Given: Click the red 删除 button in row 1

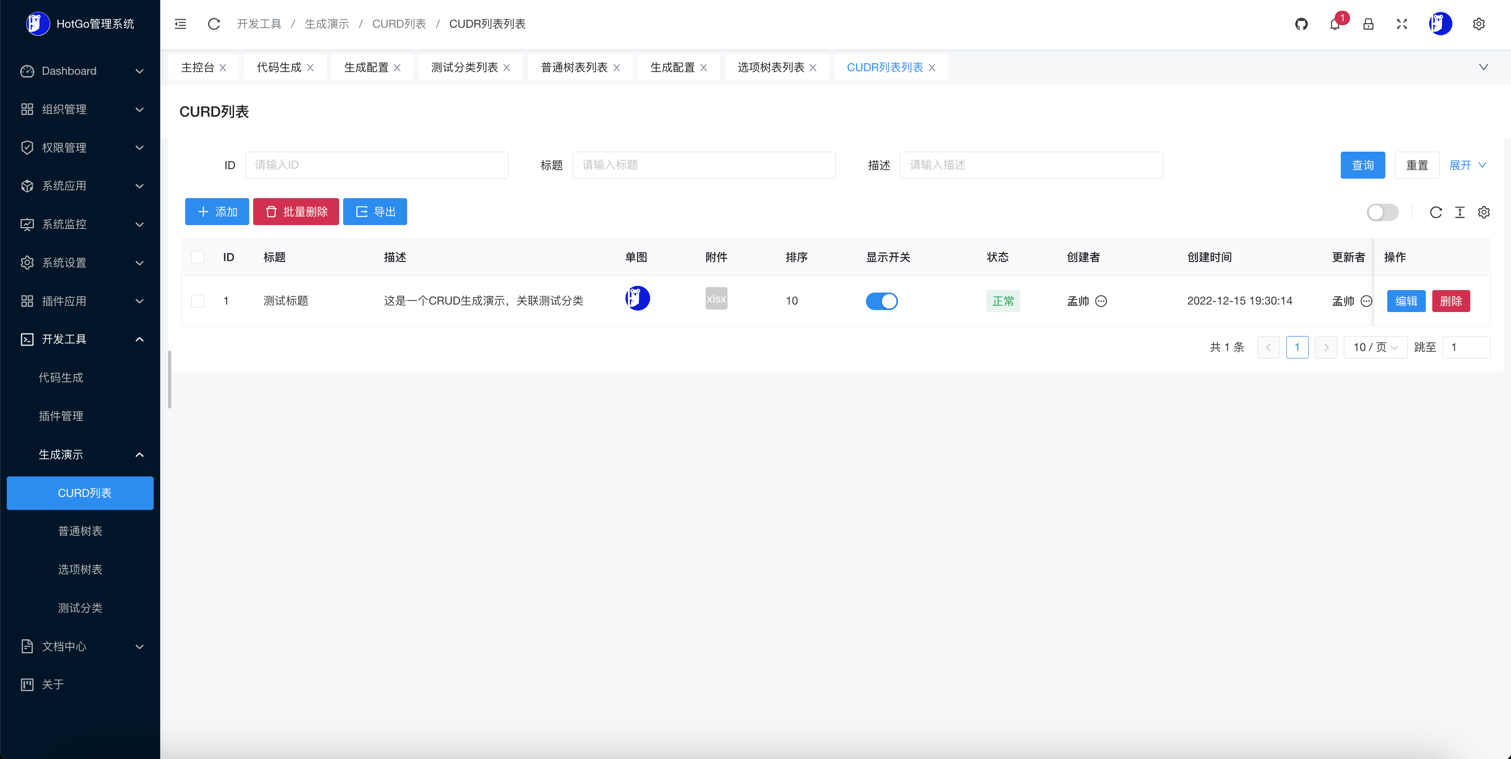Looking at the screenshot, I should click(1450, 301).
